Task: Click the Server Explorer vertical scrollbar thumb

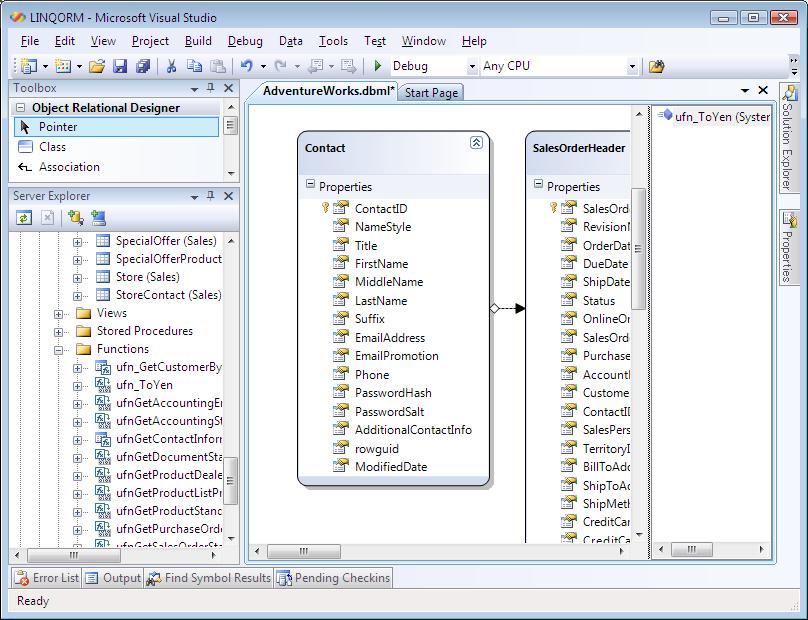Action: coord(230,481)
